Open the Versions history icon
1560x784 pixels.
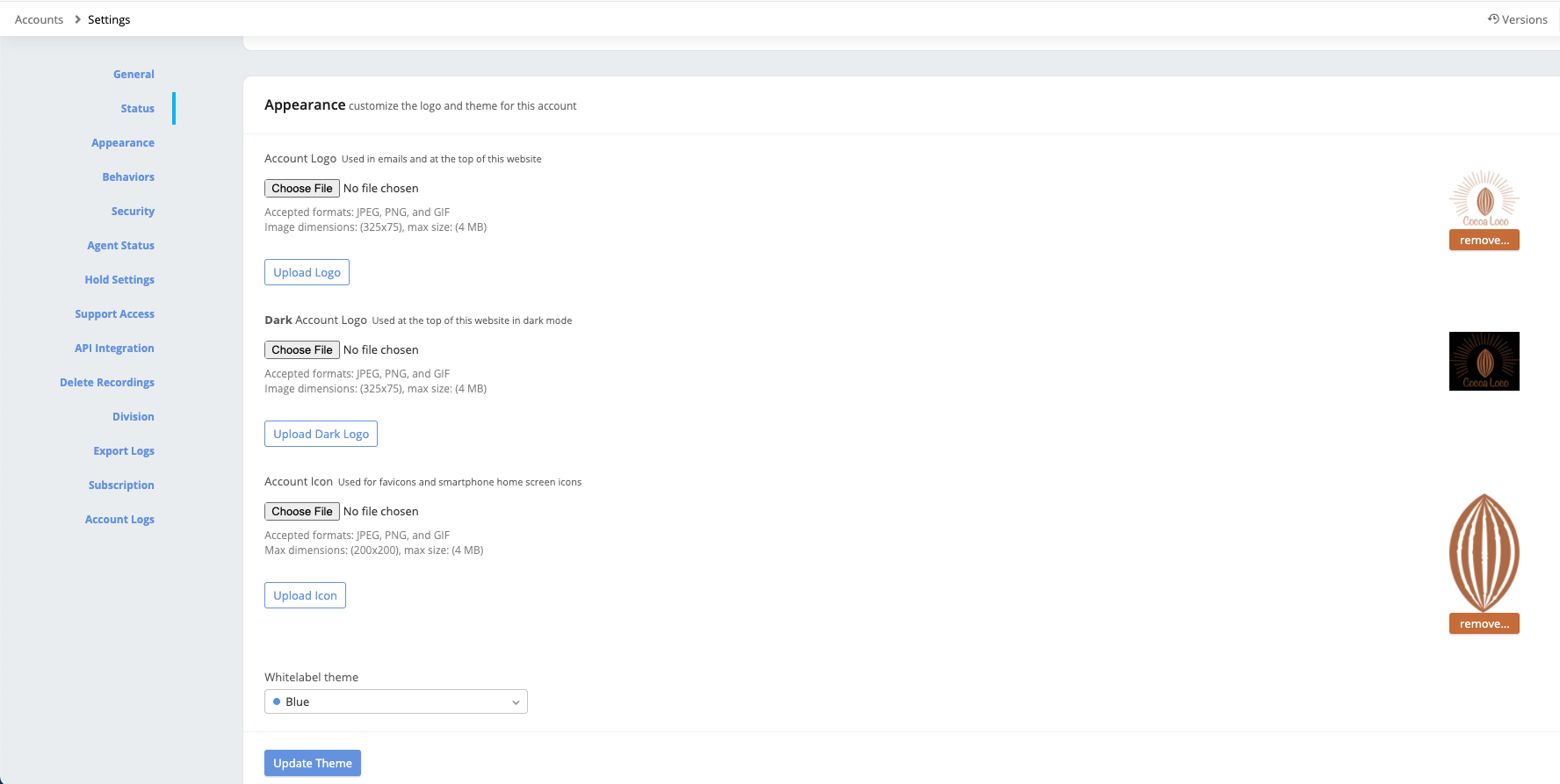[x=1493, y=19]
